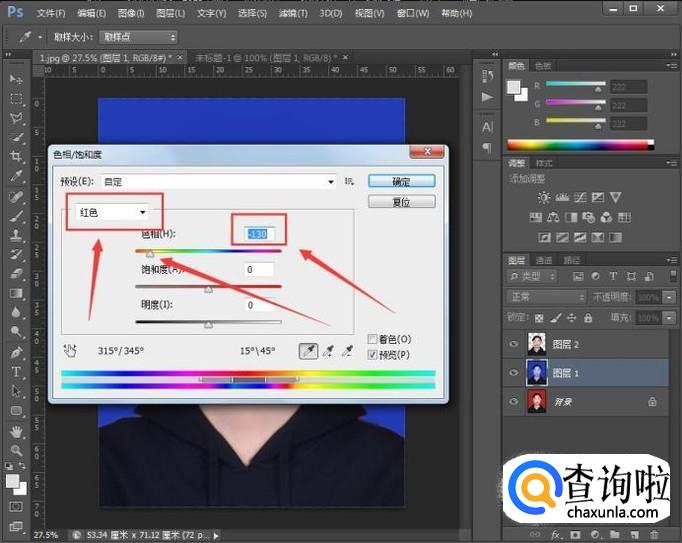Select the Hand tool in toolbar

click(x=16, y=432)
